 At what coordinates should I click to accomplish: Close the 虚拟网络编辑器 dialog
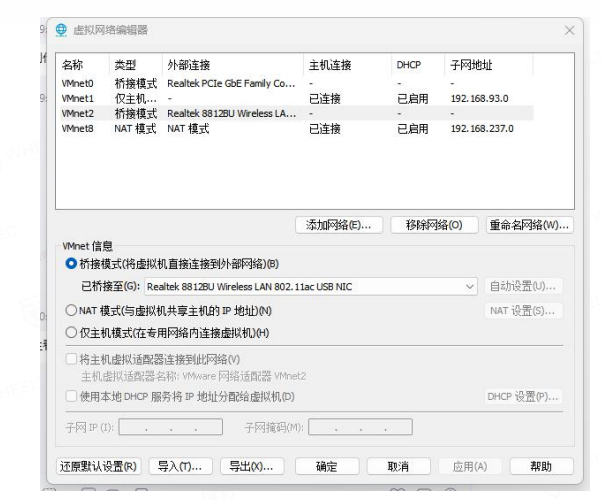tap(570, 30)
